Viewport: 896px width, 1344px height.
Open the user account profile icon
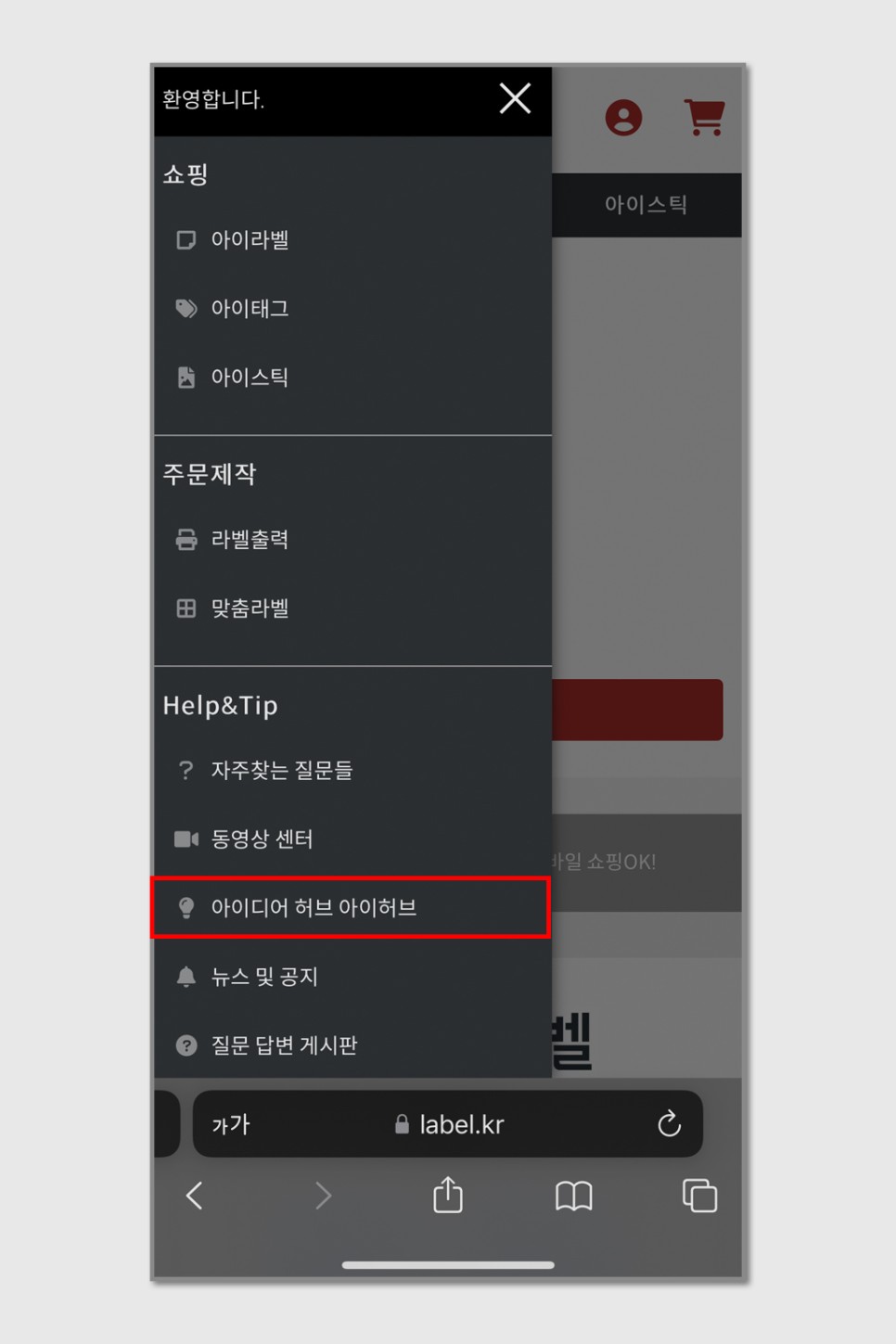pos(623,118)
